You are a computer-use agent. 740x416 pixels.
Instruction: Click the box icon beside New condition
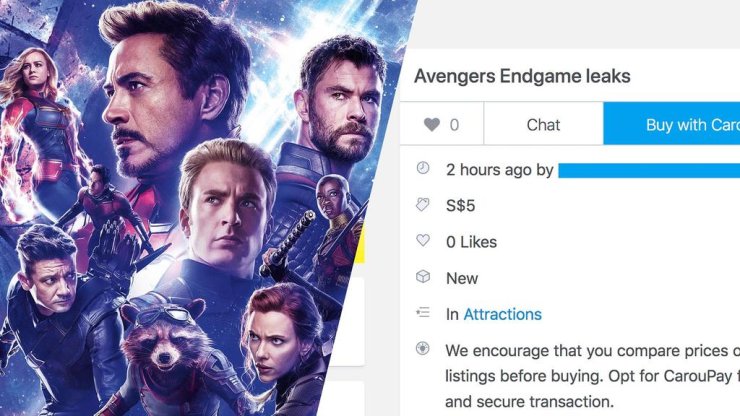423,277
